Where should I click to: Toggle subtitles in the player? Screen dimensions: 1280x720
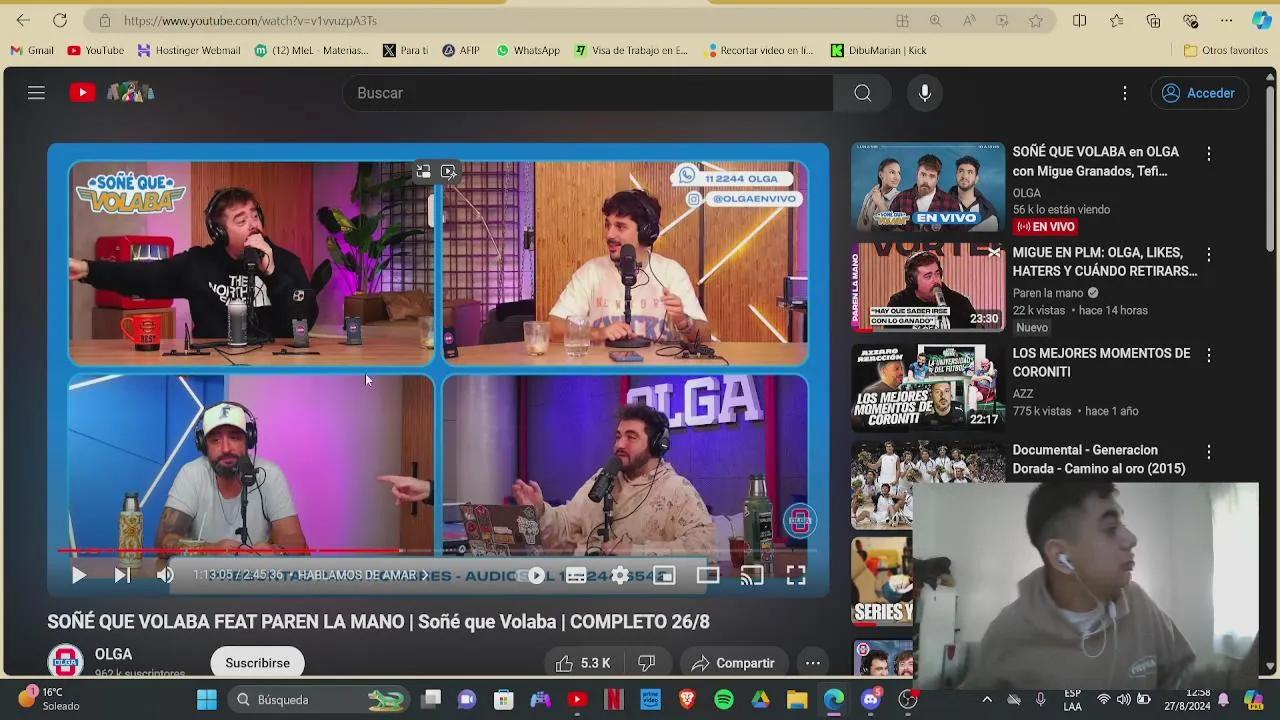576,575
